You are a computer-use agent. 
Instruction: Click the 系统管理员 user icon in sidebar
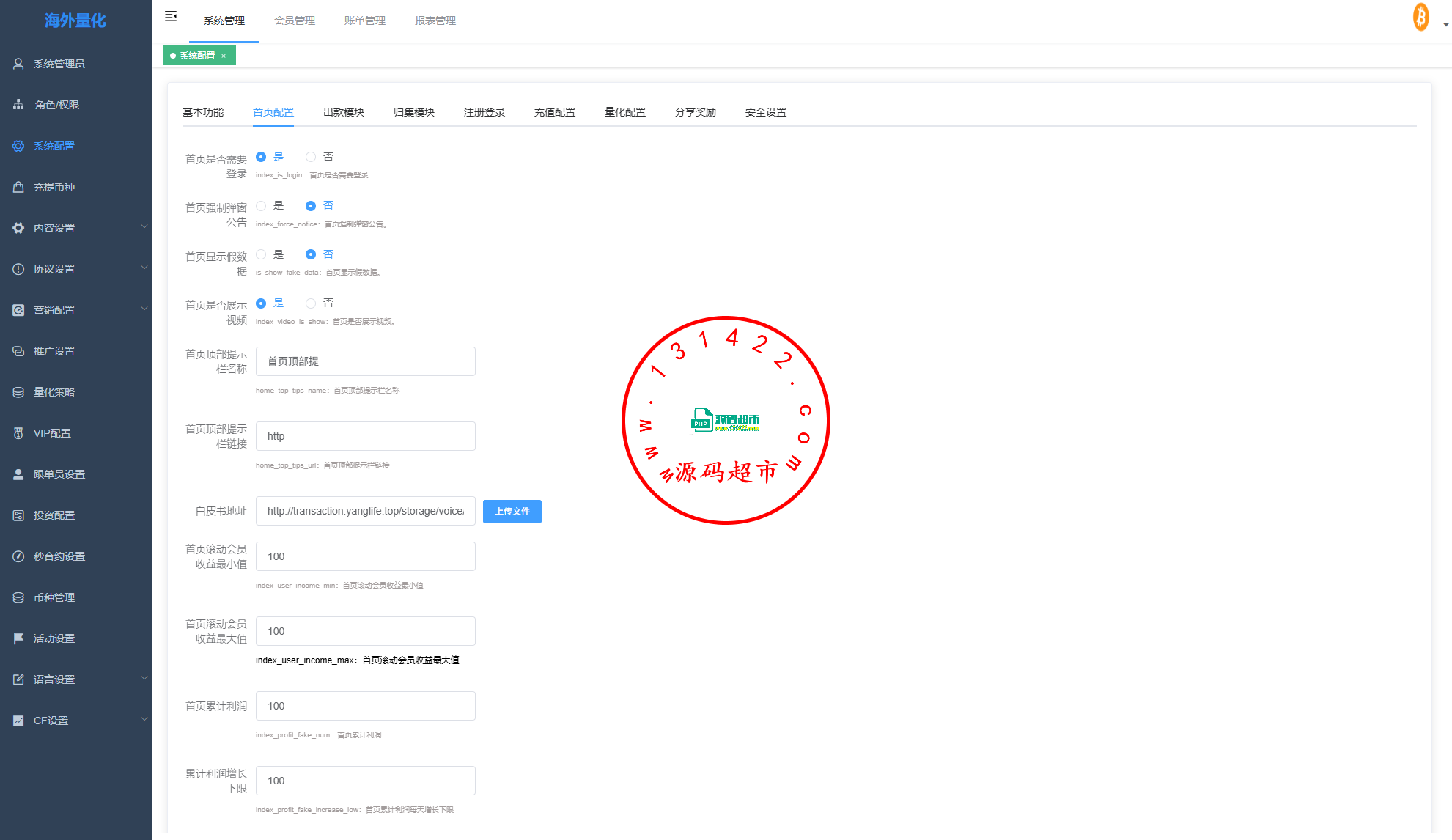coord(18,64)
